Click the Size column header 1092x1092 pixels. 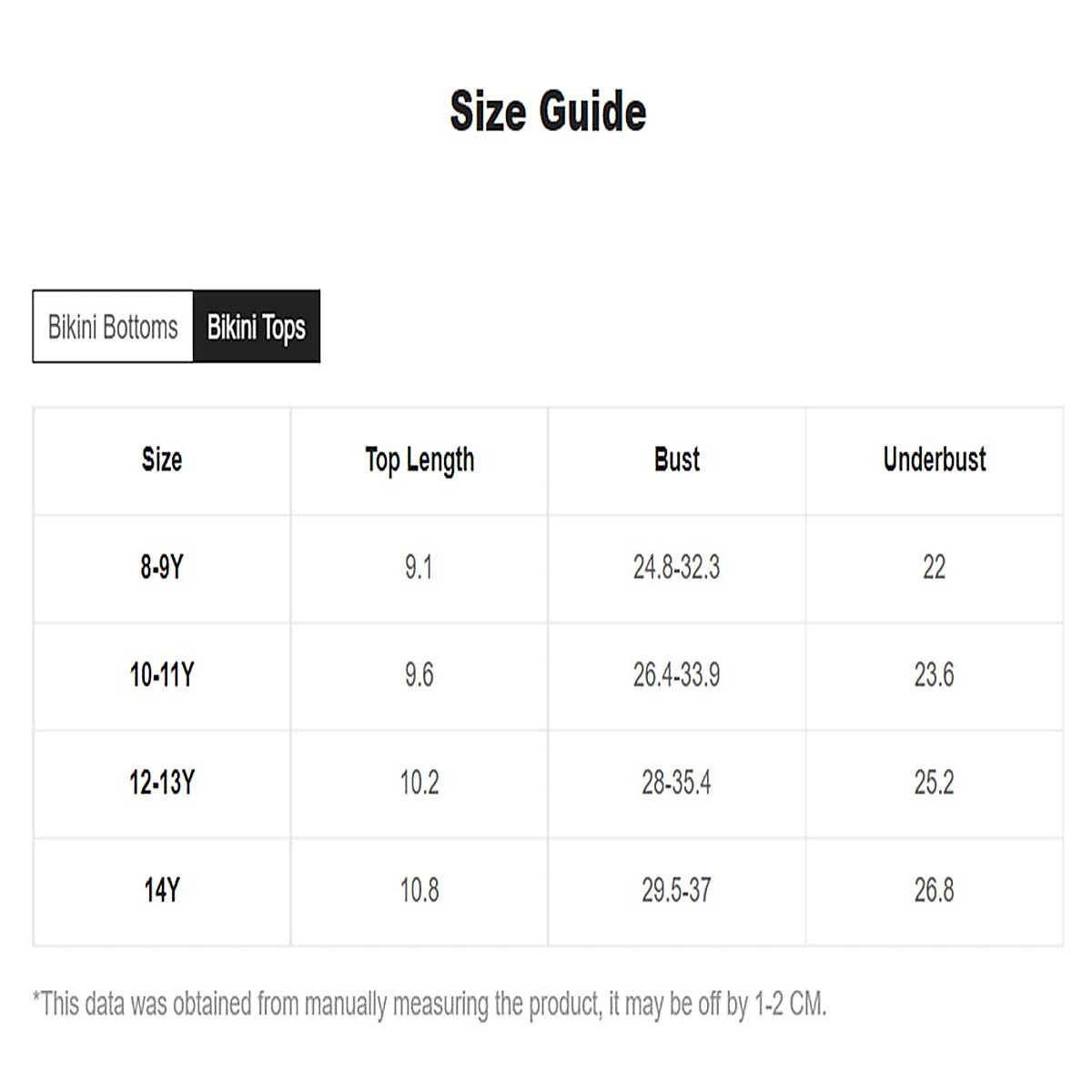click(162, 460)
